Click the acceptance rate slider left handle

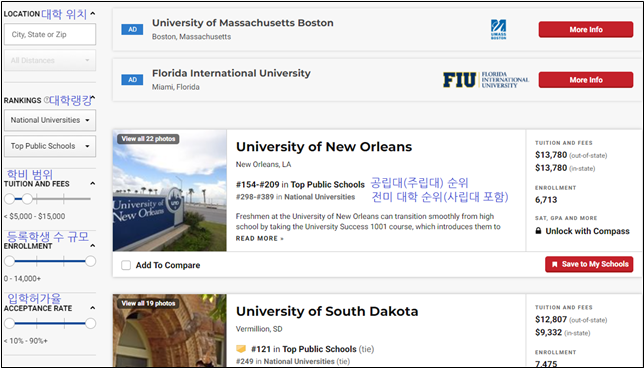9,324
